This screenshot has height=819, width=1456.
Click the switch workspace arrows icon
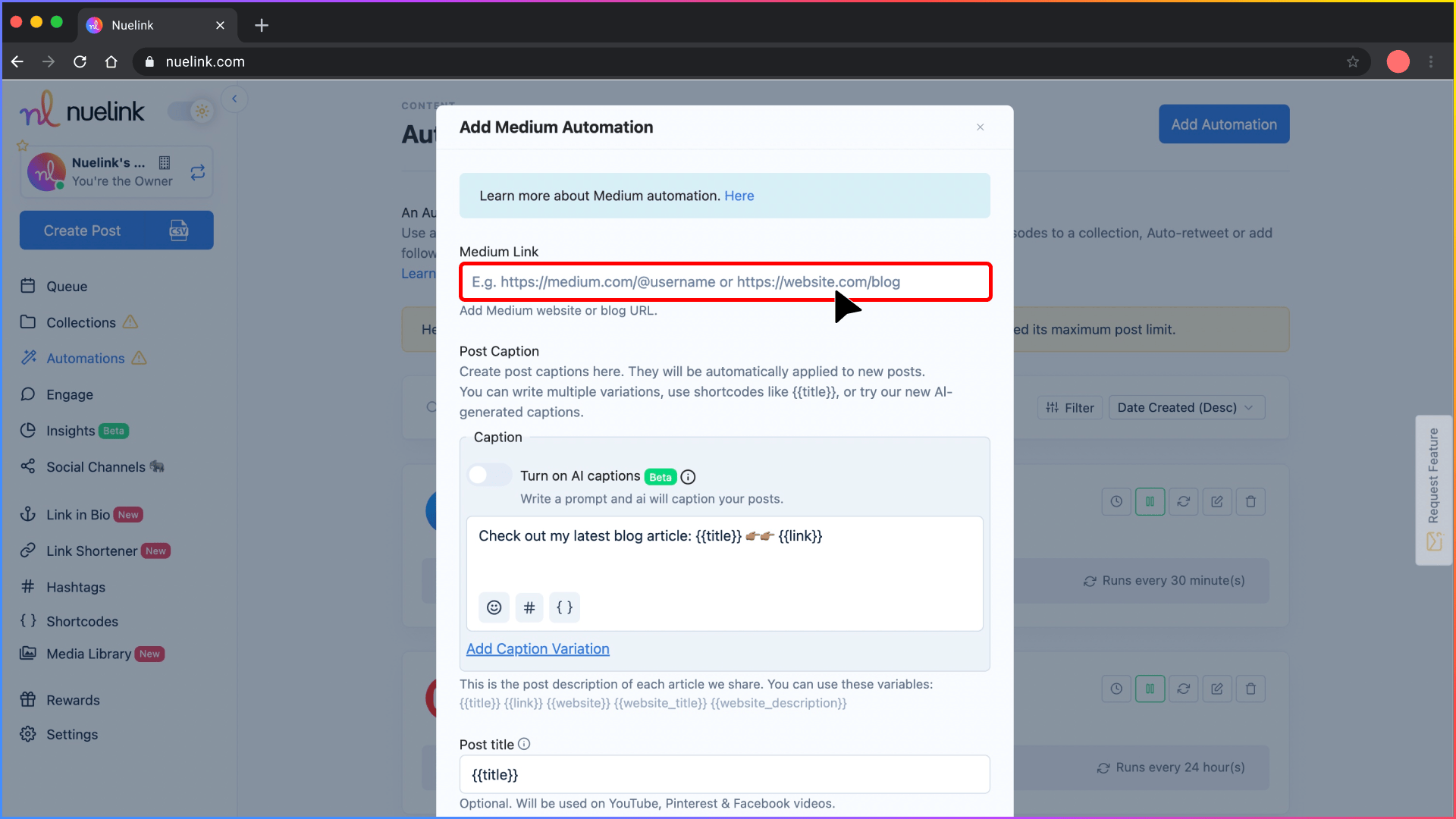[198, 173]
